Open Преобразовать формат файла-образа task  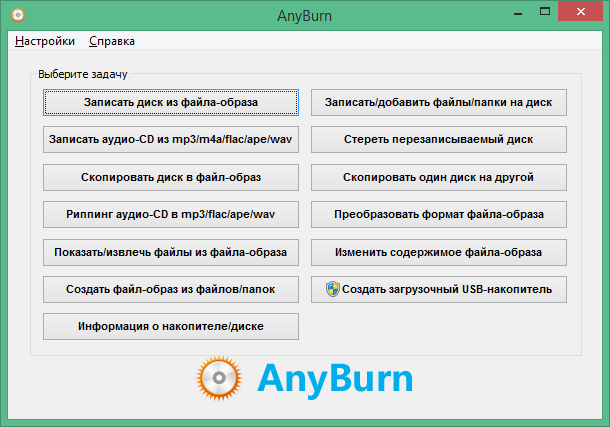(438, 214)
